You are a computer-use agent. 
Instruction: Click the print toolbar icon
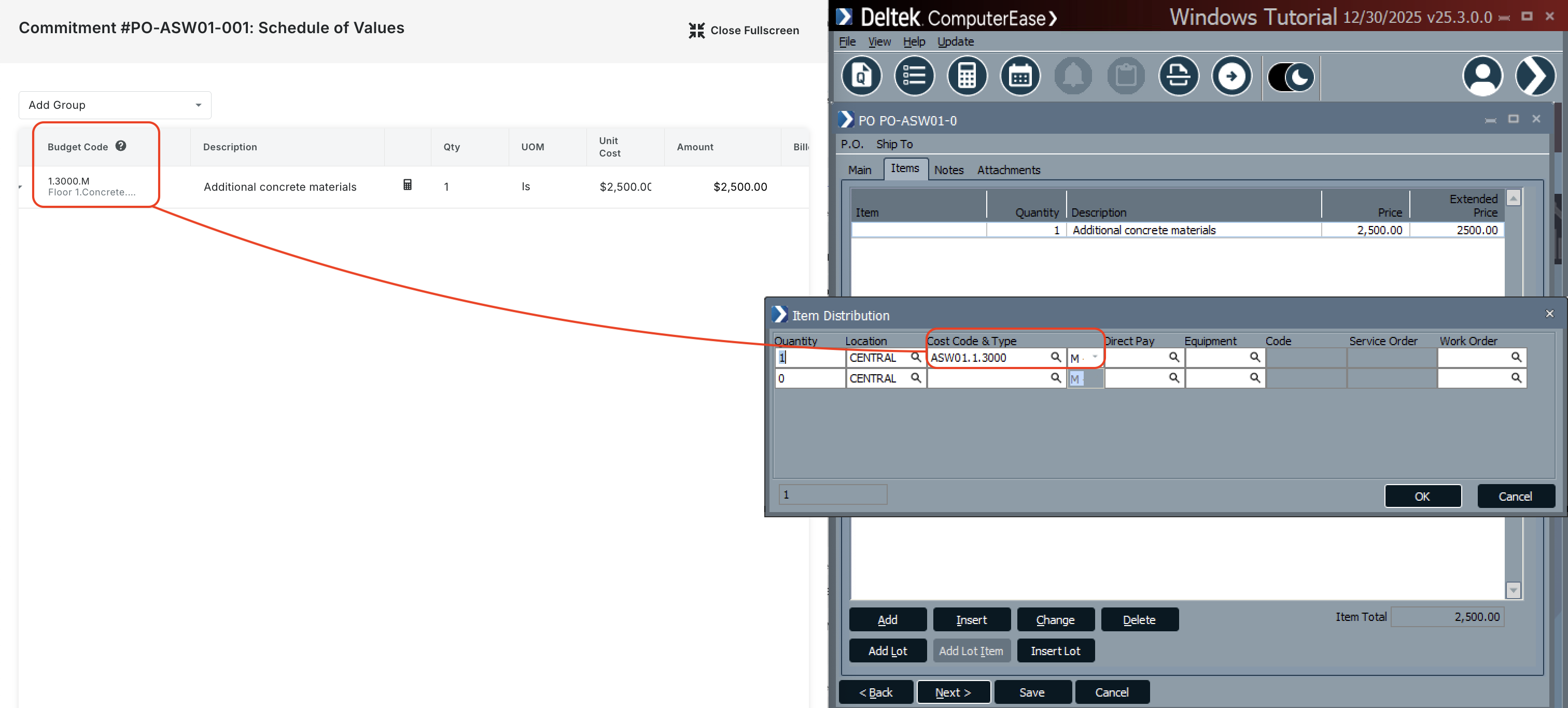[1179, 76]
